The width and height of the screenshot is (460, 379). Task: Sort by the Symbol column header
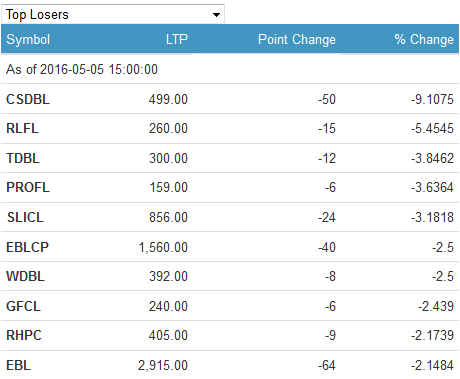click(x=28, y=39)
